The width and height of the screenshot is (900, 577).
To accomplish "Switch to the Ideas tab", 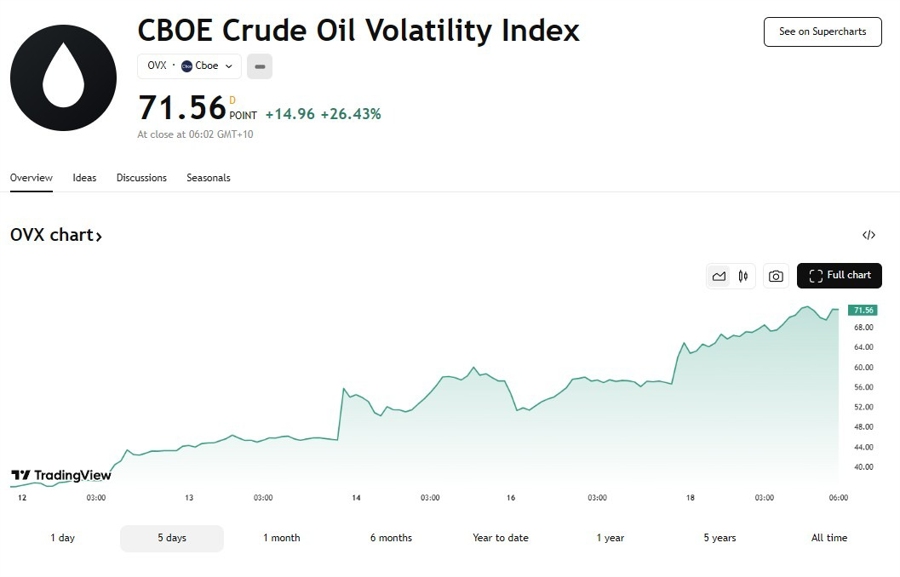I will pyautogui.click(x=84, y=177).
